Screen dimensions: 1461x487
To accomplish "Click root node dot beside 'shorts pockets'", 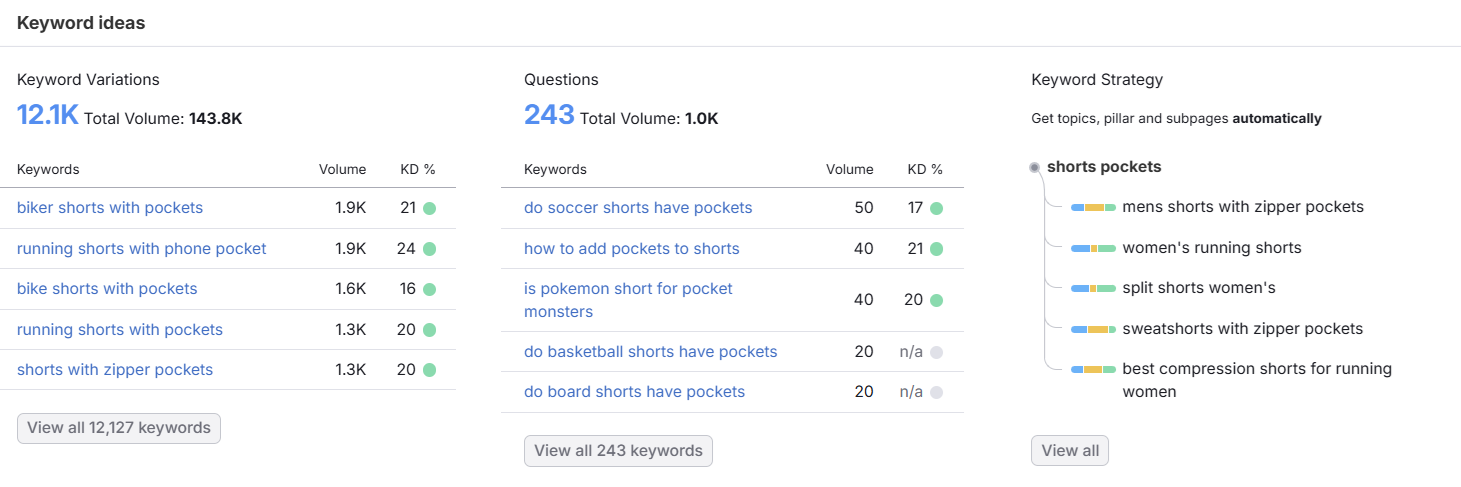I will click(1035, 167).
